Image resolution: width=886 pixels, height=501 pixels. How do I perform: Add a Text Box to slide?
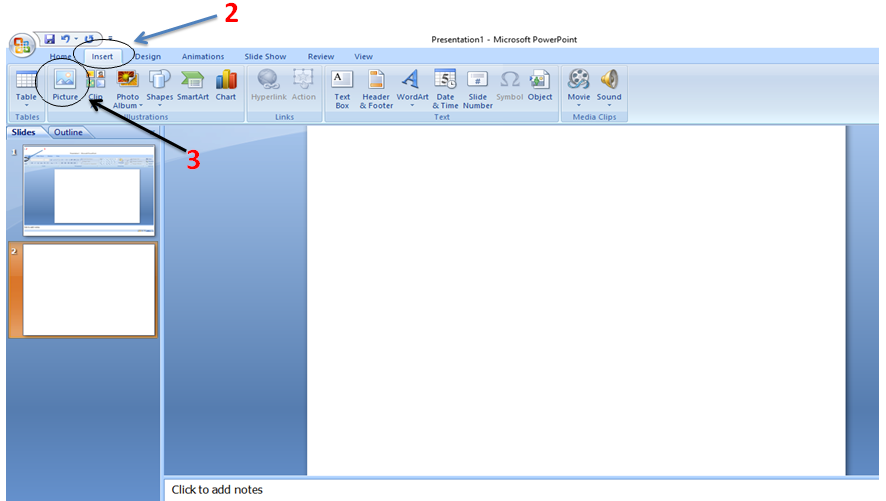pos(342,89)
